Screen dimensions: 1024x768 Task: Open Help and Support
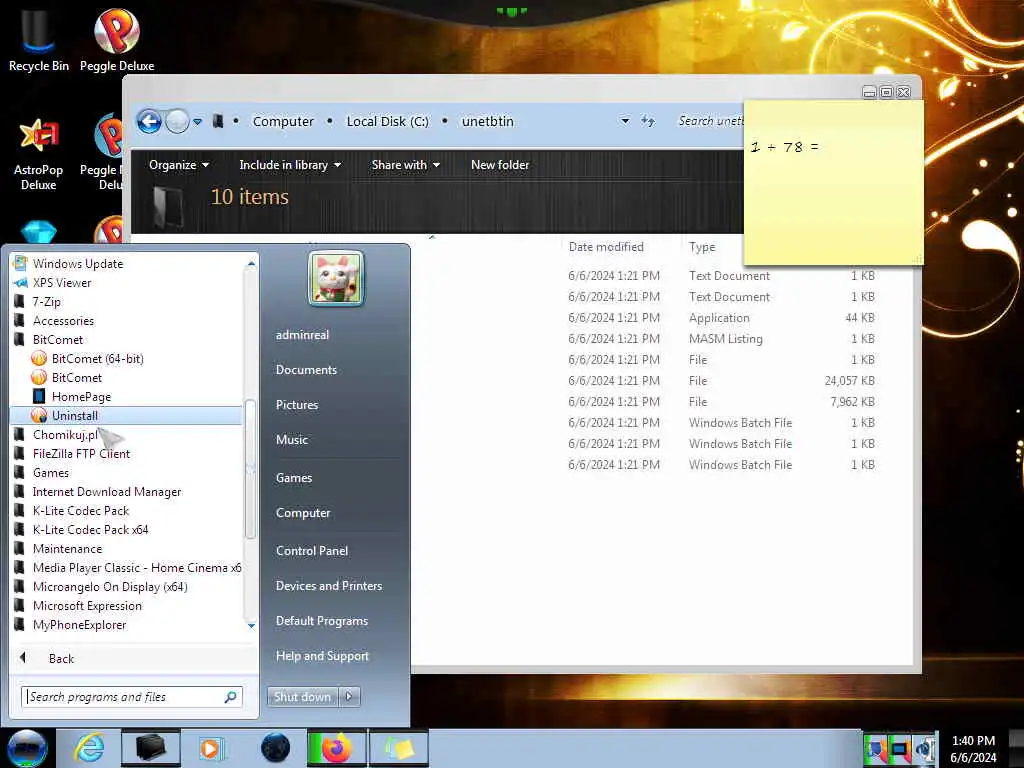[x=322, y=656]
